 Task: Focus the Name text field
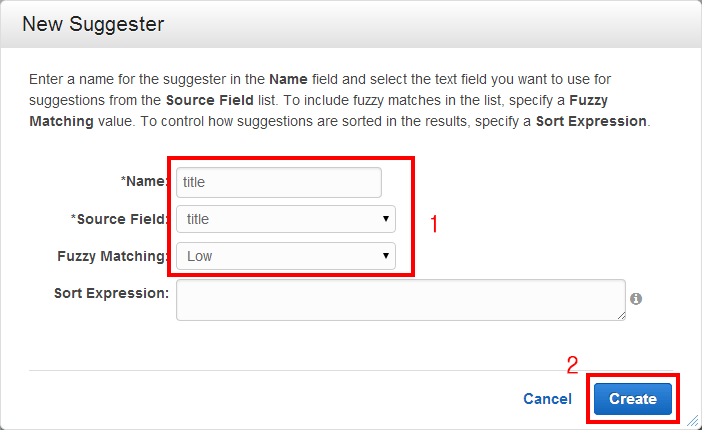[x=279, y=182]
